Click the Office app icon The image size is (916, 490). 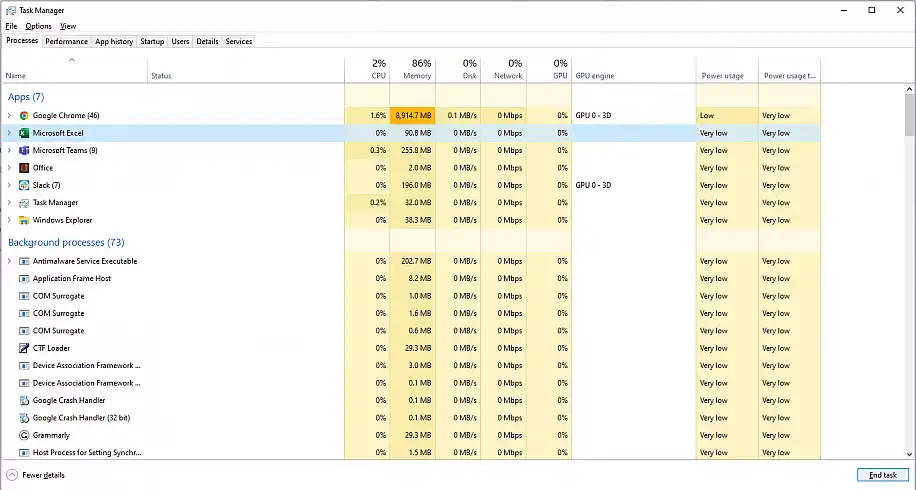[x=24, y=168]
